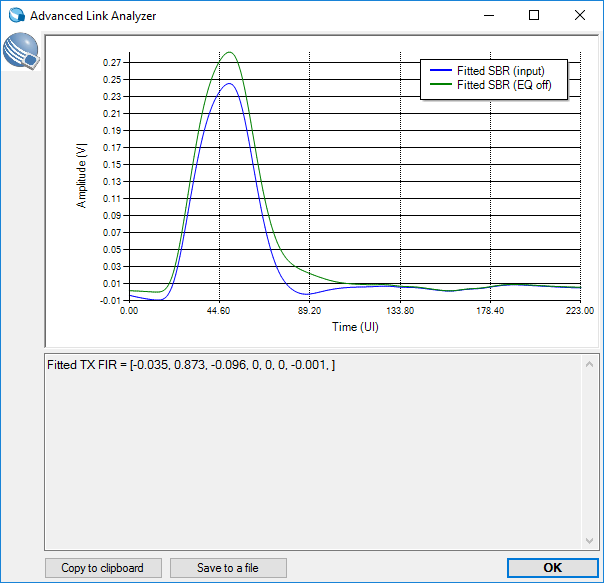Maximize the Advanced Link Analyzer window

(534, 15)
